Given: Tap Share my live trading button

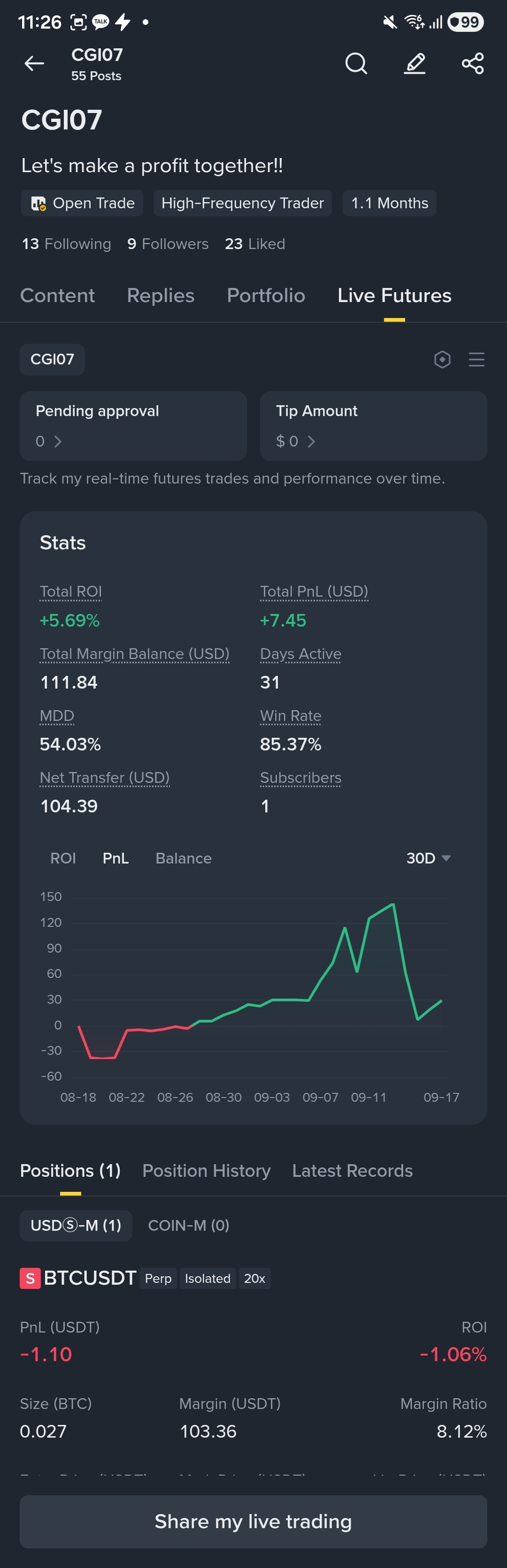Looking at the screenshot, I should click(253, 1521).
